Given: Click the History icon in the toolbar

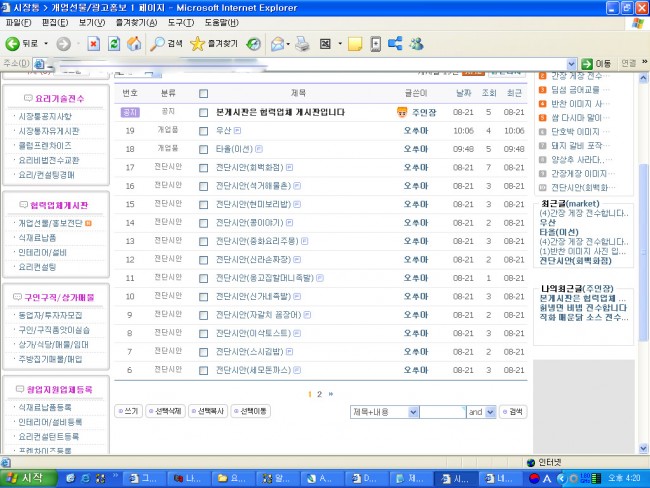Looking at the screenshot, I should tap(254, 44).
